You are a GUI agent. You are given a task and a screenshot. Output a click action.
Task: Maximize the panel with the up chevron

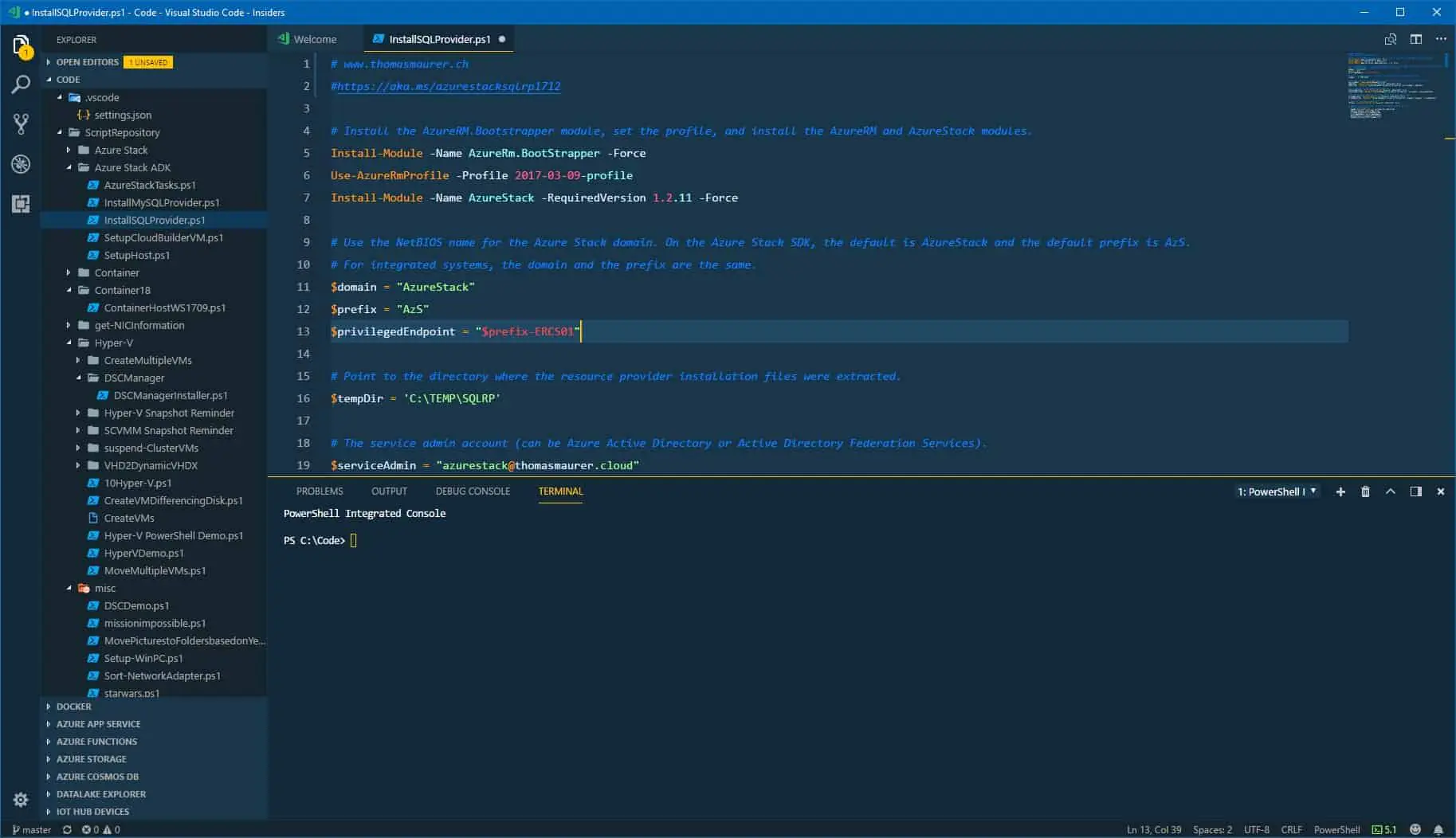point(1391,491)
